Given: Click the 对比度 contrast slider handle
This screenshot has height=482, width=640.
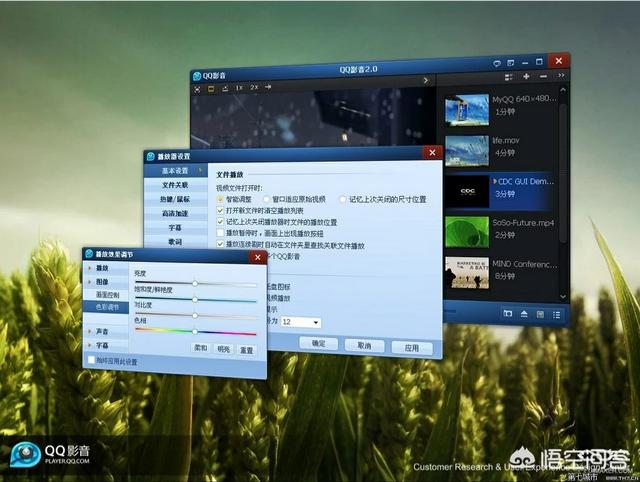Looking at the screenshot, I should point(195,315).
